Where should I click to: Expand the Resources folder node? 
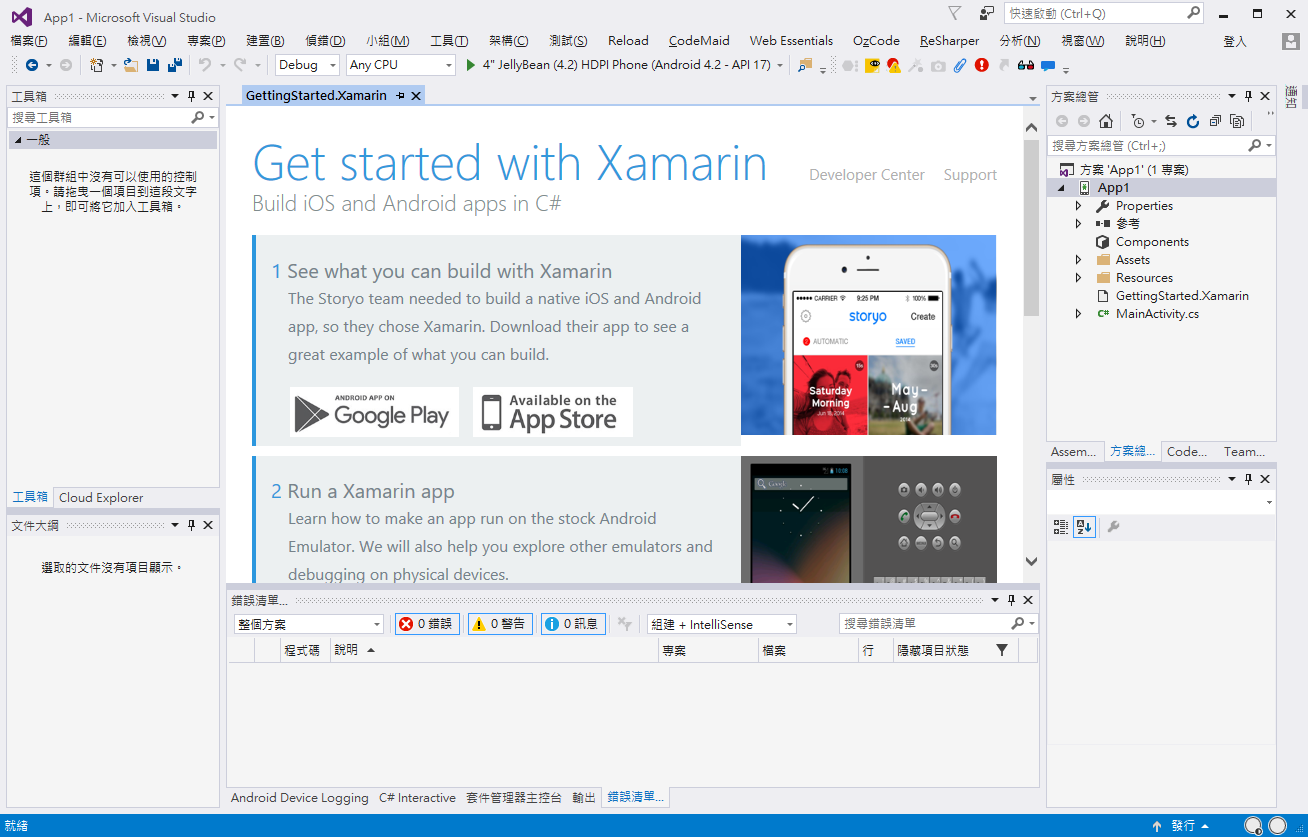click(1078, 278)
